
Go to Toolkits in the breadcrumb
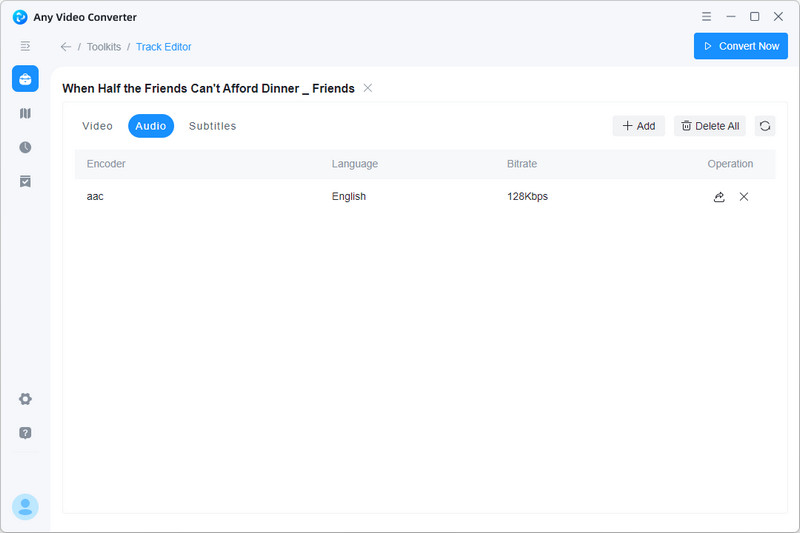104,47
